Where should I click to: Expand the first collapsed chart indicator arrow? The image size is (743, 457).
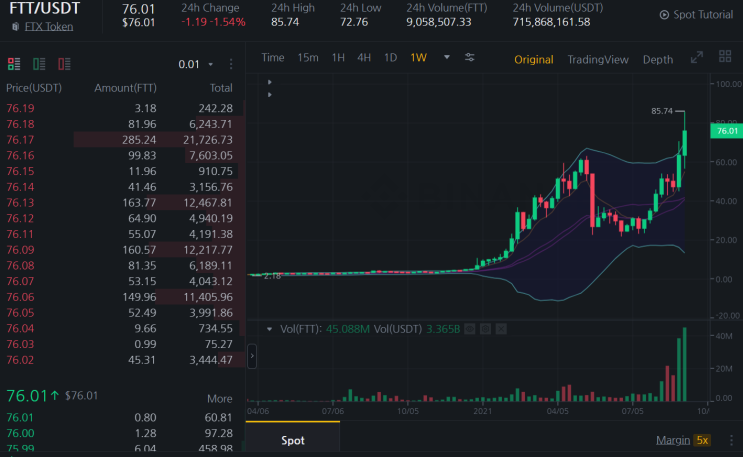pyautogui.click(x=270, y=82)
